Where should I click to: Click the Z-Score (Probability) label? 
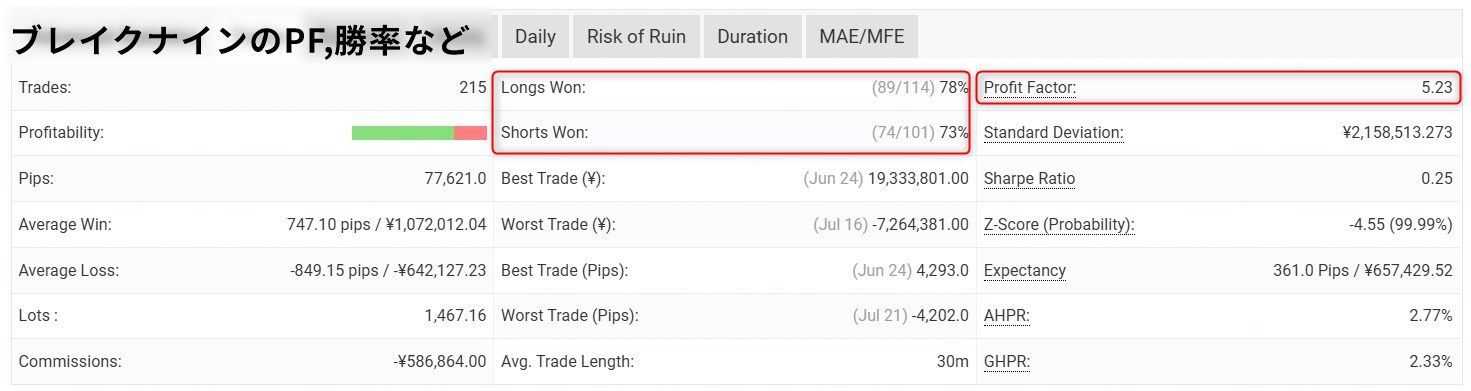tap(1059, 225)
